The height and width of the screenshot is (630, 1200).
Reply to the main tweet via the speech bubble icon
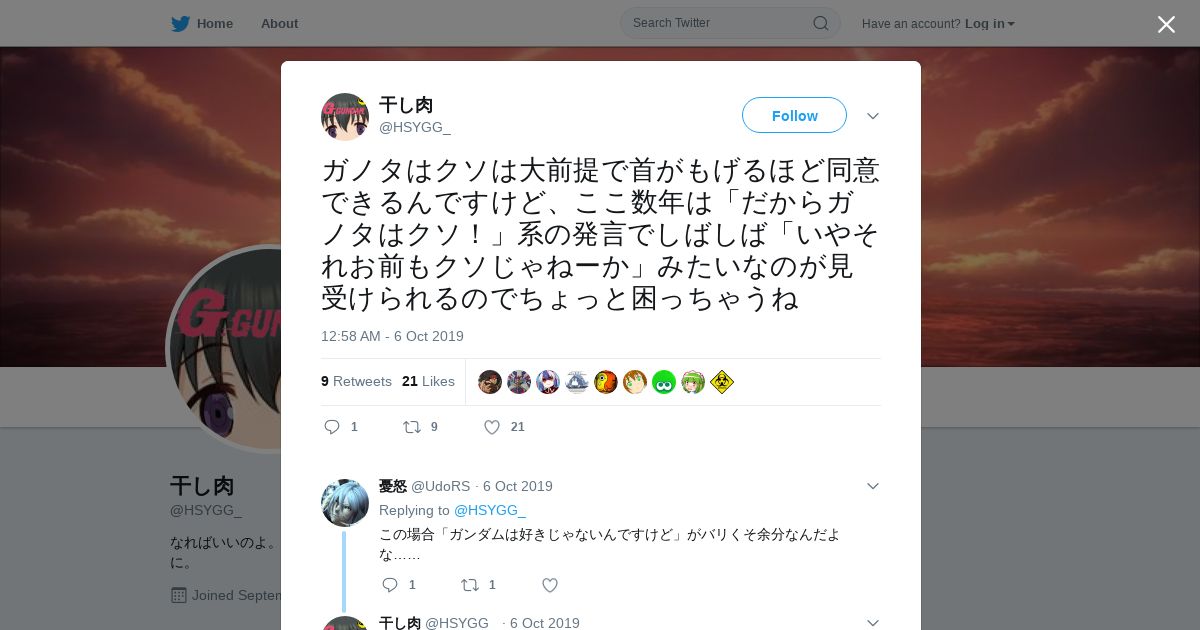pos(332,427)
